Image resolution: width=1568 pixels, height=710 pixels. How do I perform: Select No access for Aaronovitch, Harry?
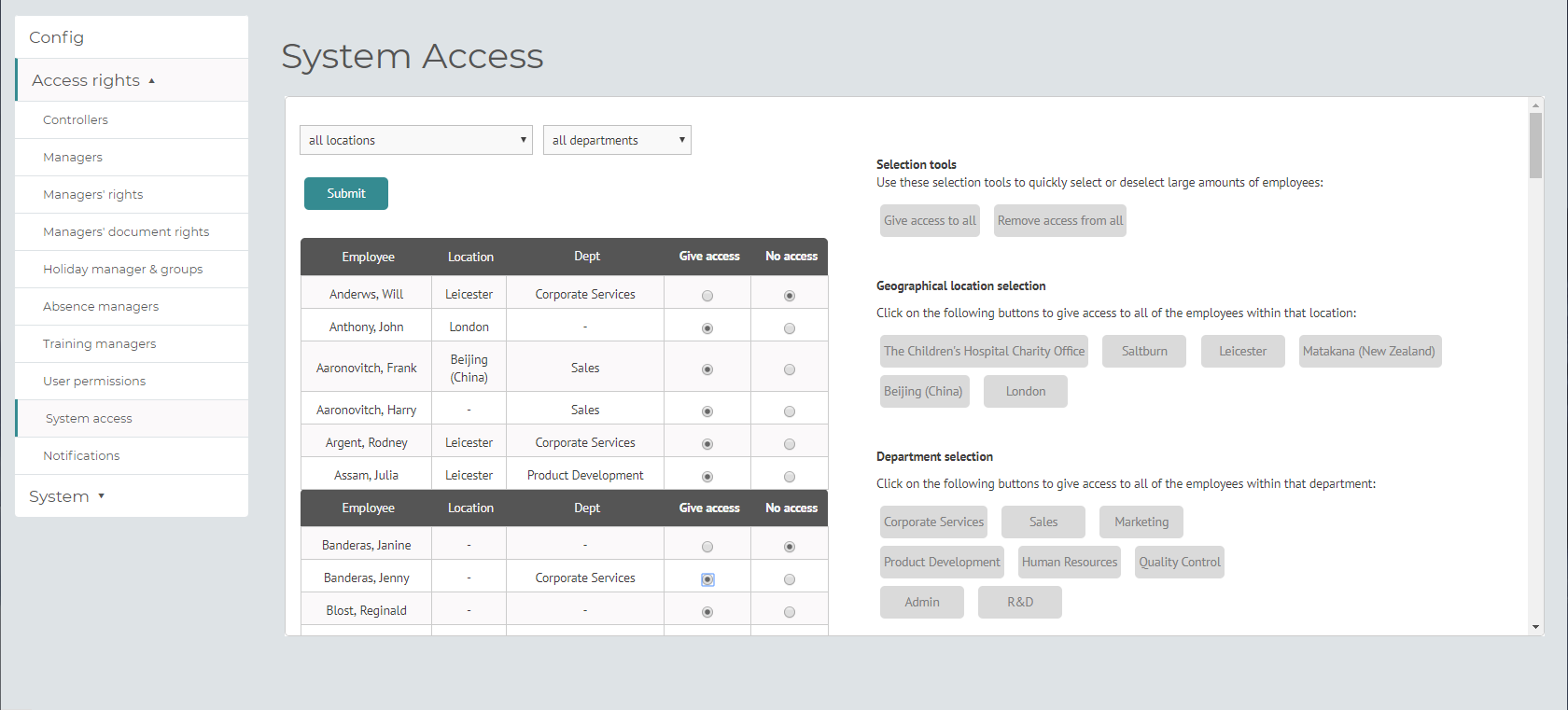[x=790, y=411]
